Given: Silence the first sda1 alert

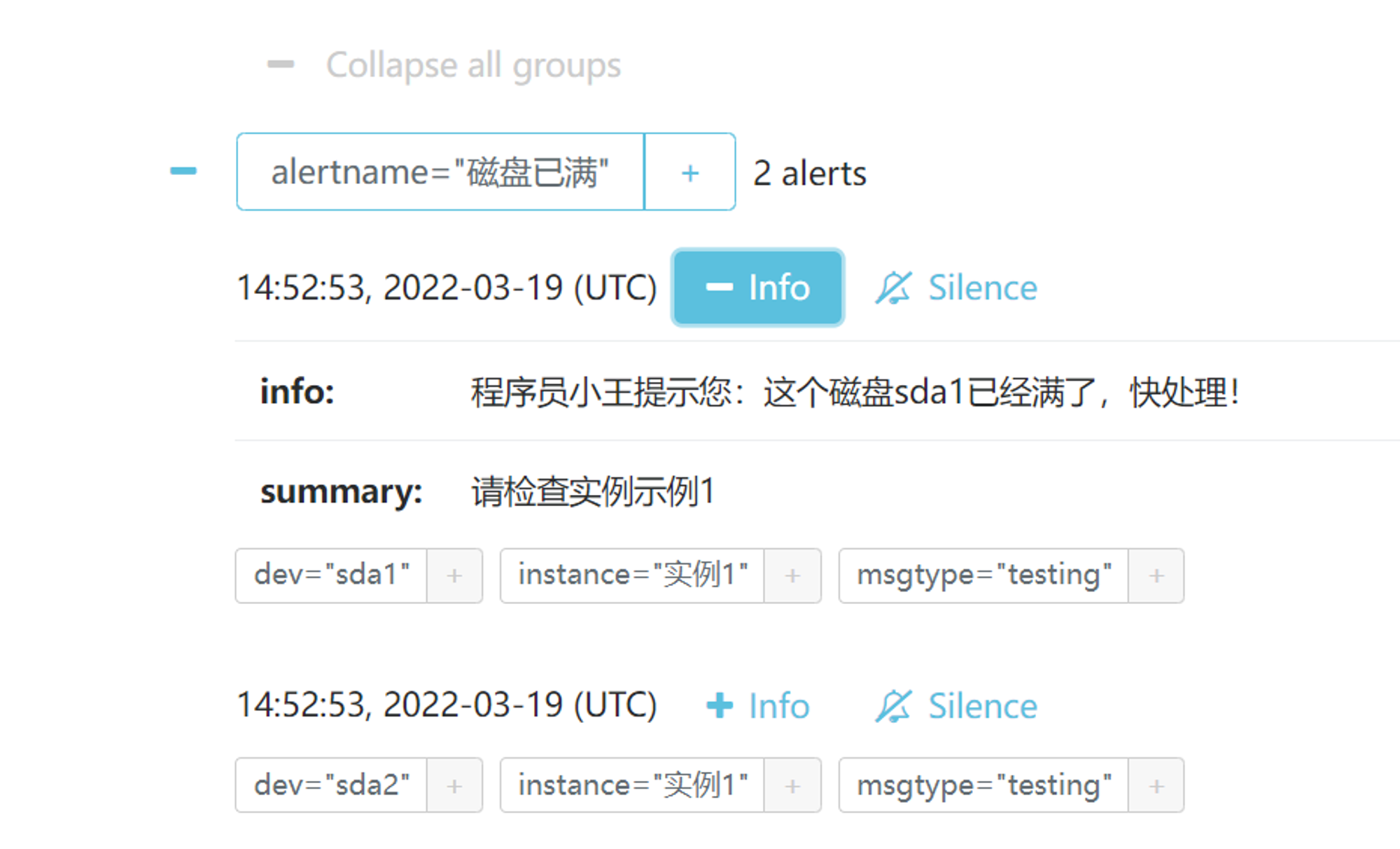Looking at the screenshot, I should (955, 288).
